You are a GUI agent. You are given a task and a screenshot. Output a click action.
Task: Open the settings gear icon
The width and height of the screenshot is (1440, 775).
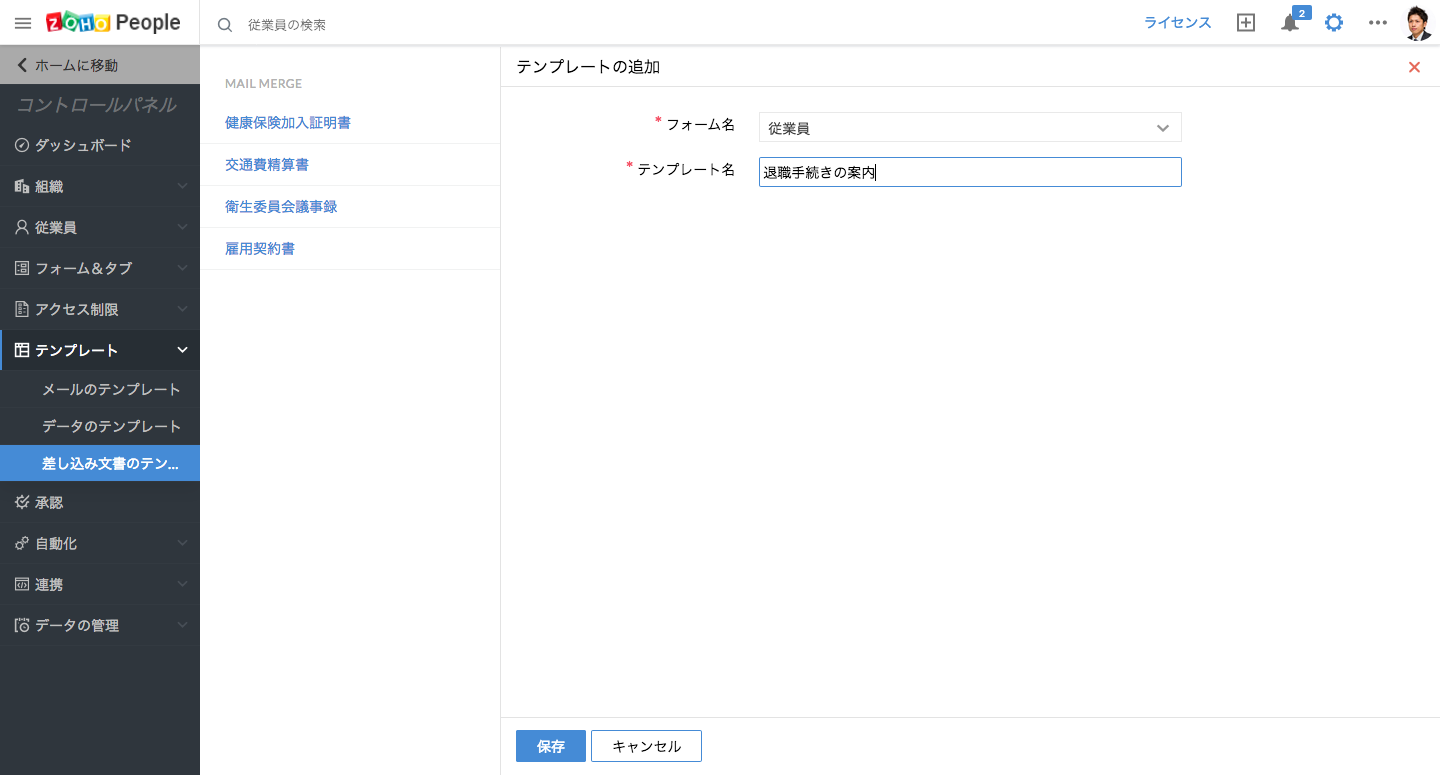pos(1334,23)
